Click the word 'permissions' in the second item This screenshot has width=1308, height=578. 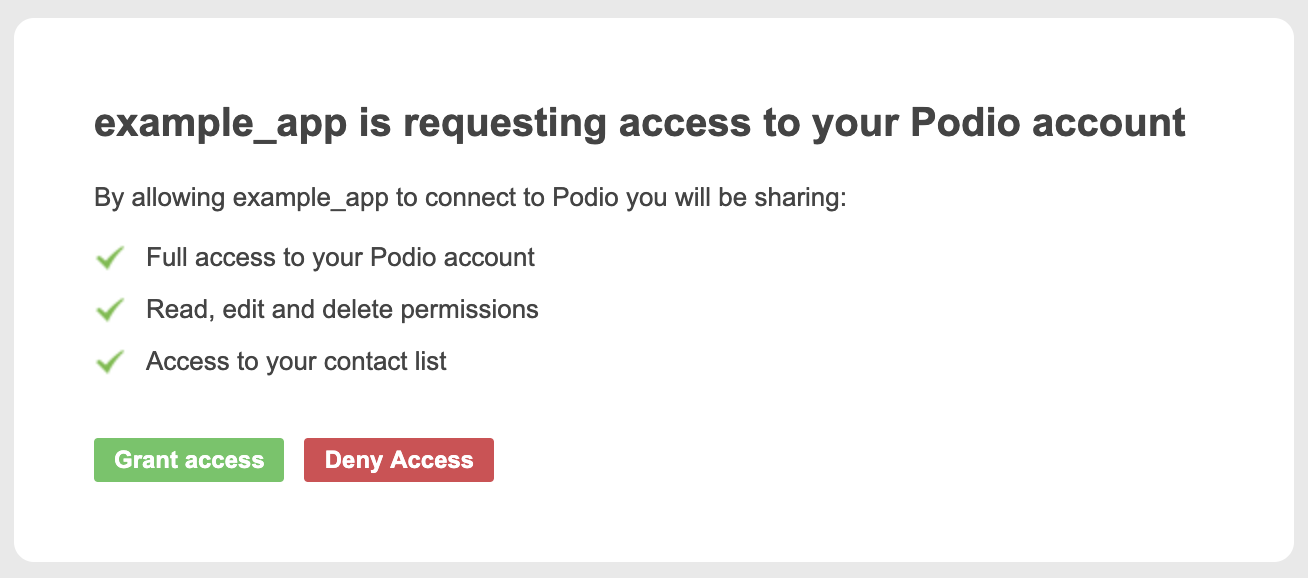click(469, 310)
